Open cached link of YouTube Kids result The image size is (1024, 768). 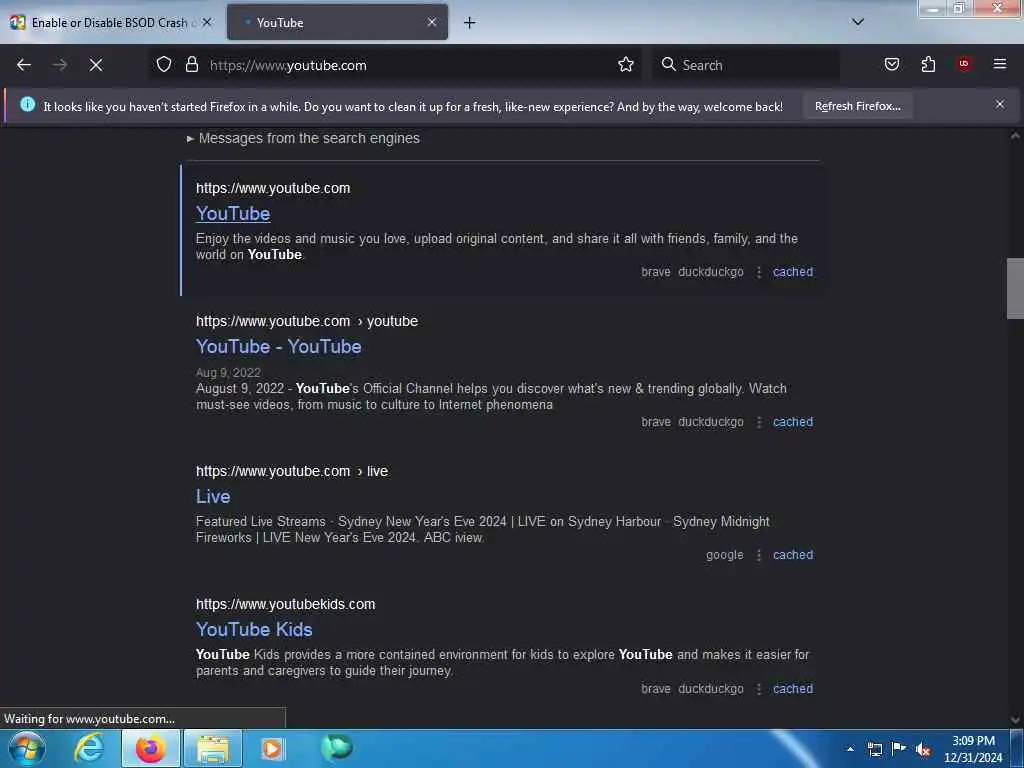tap(793, 688)
